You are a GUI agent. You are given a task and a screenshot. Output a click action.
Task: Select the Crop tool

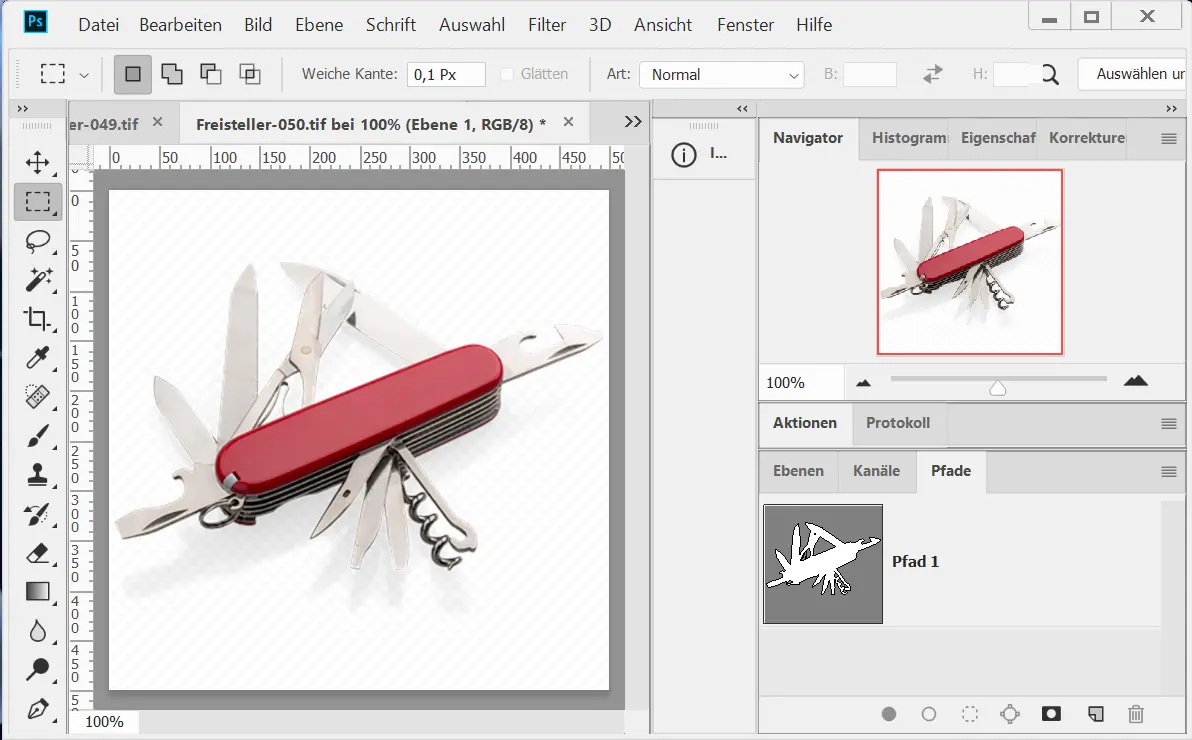pos(37,319)
